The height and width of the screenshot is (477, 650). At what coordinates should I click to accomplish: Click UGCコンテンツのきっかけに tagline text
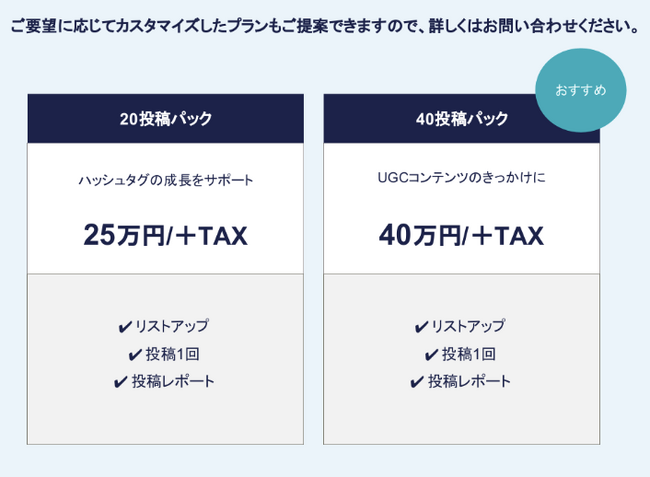pos(461,178)
